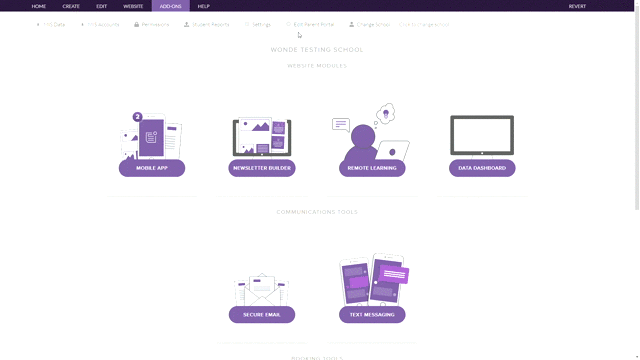The image size is (640, 360).
Task: Click the Remote Learning person illustration
Action: 371,132
